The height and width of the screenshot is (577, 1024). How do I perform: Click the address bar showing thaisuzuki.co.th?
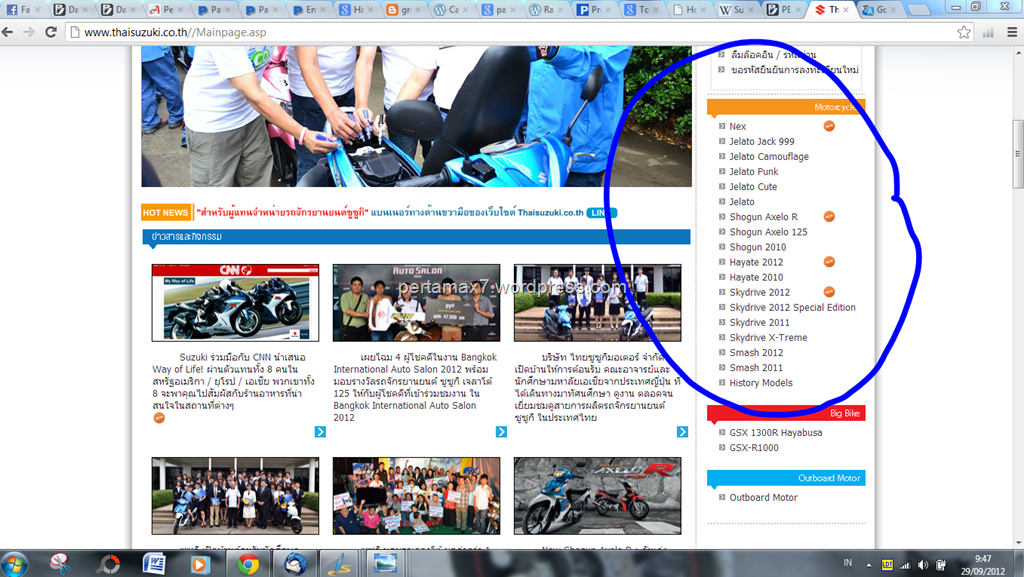[500, 32]
